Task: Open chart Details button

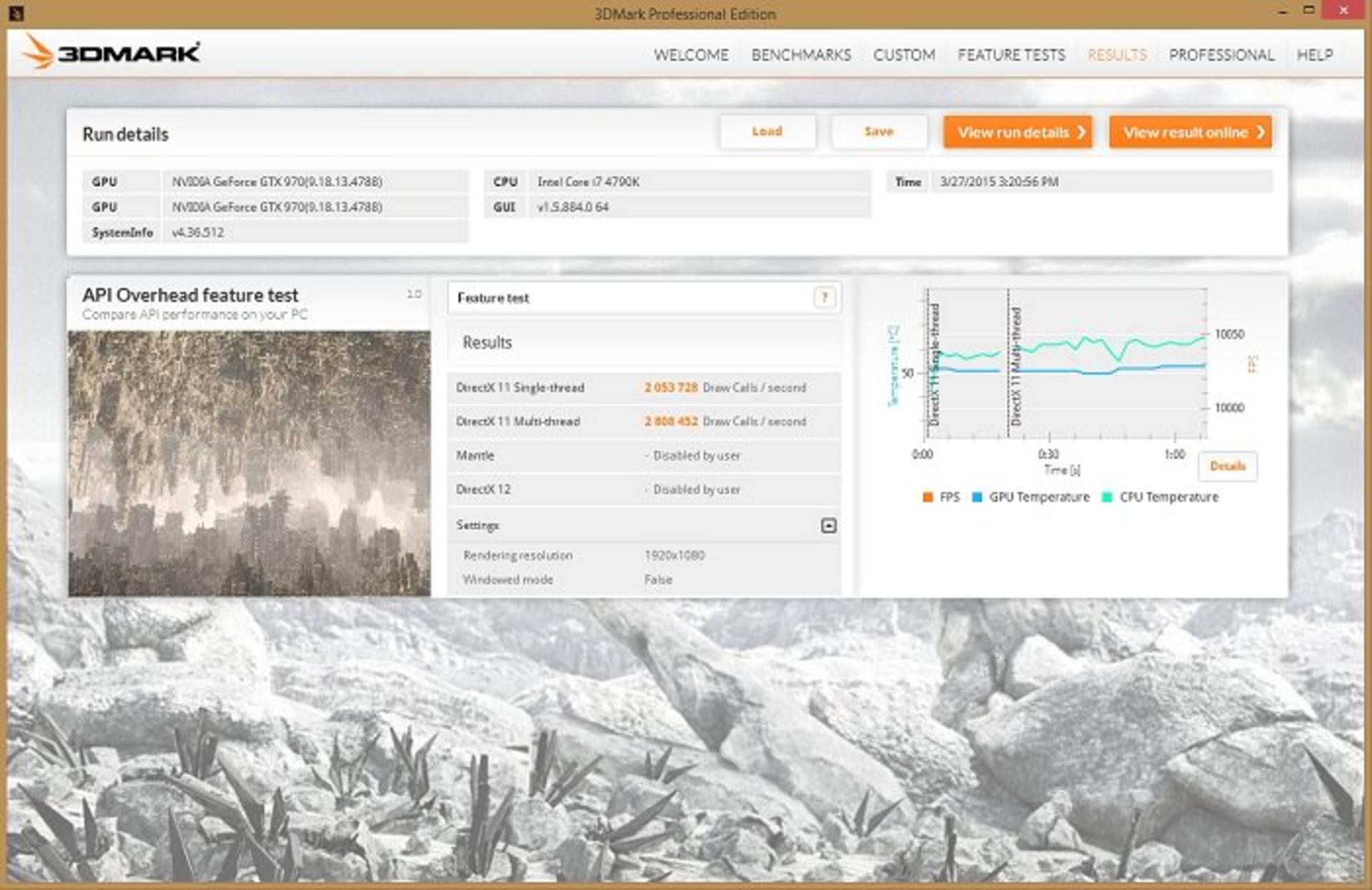Action: pyautogui.click(x=1227, y=466)
